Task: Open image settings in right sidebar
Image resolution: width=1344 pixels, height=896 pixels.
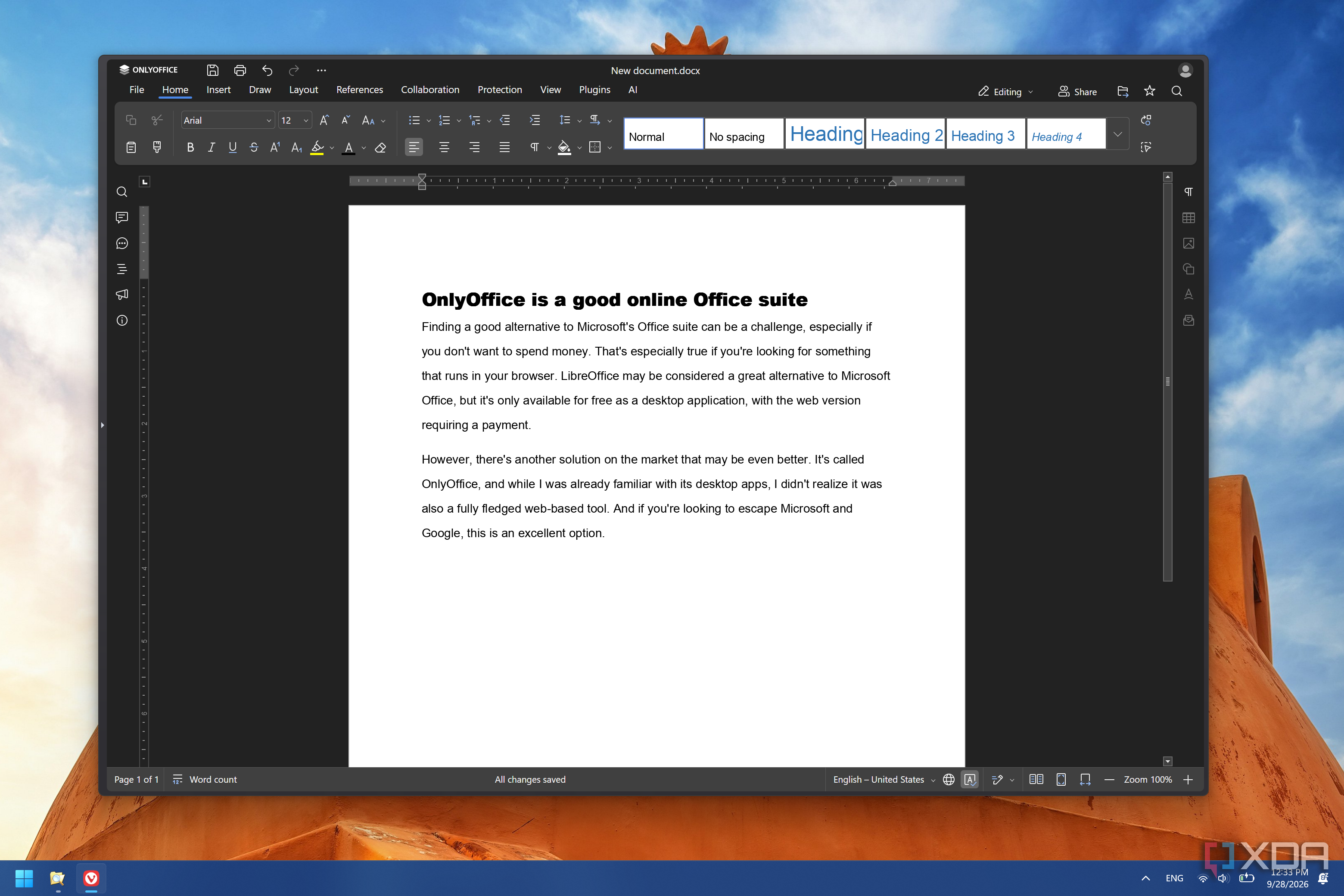Action: 1188,243
